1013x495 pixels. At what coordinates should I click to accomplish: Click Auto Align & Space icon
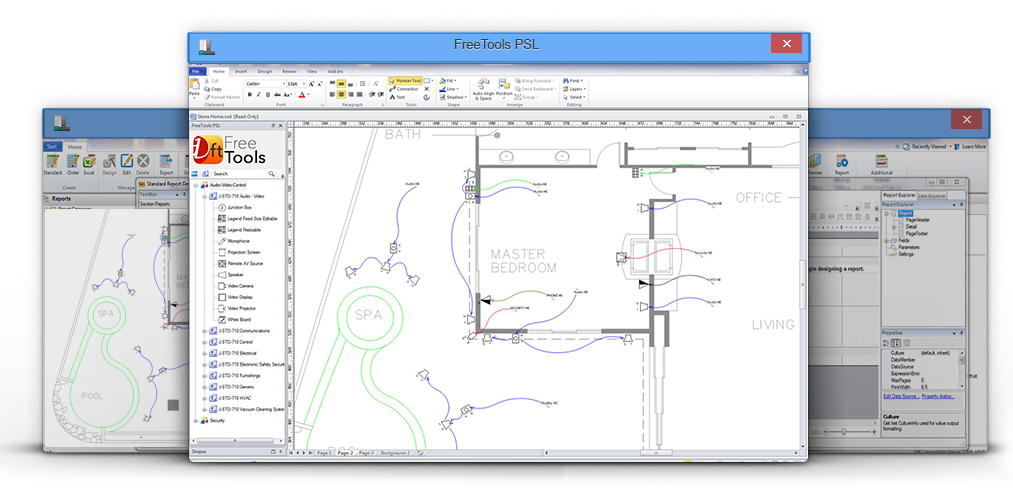coord(483,89)
